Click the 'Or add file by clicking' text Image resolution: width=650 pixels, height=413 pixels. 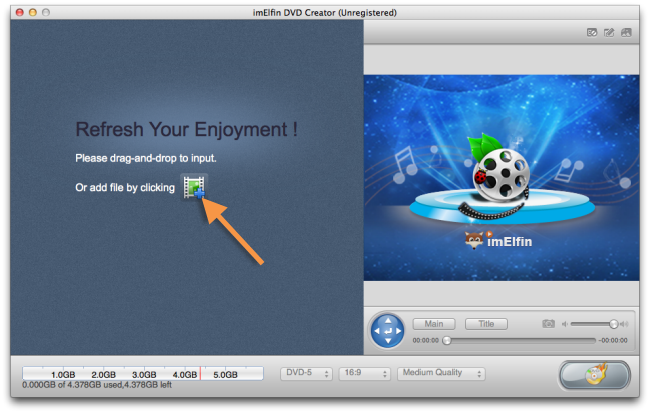(125, 187)
